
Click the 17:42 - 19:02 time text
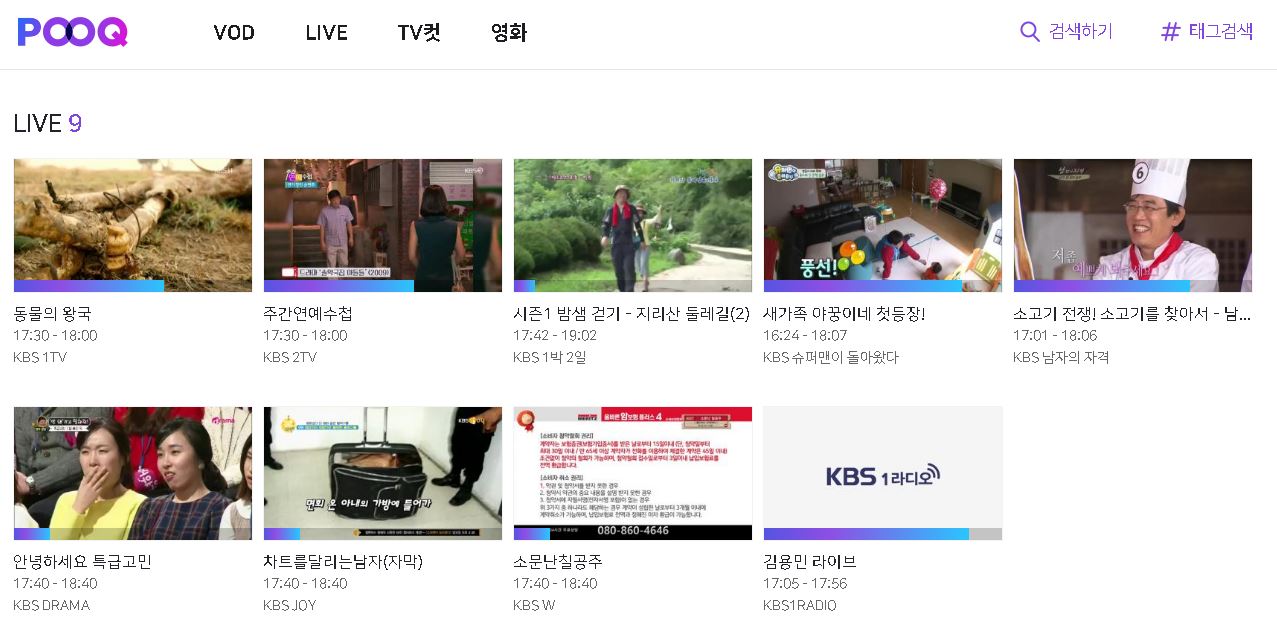coord(555,335)
